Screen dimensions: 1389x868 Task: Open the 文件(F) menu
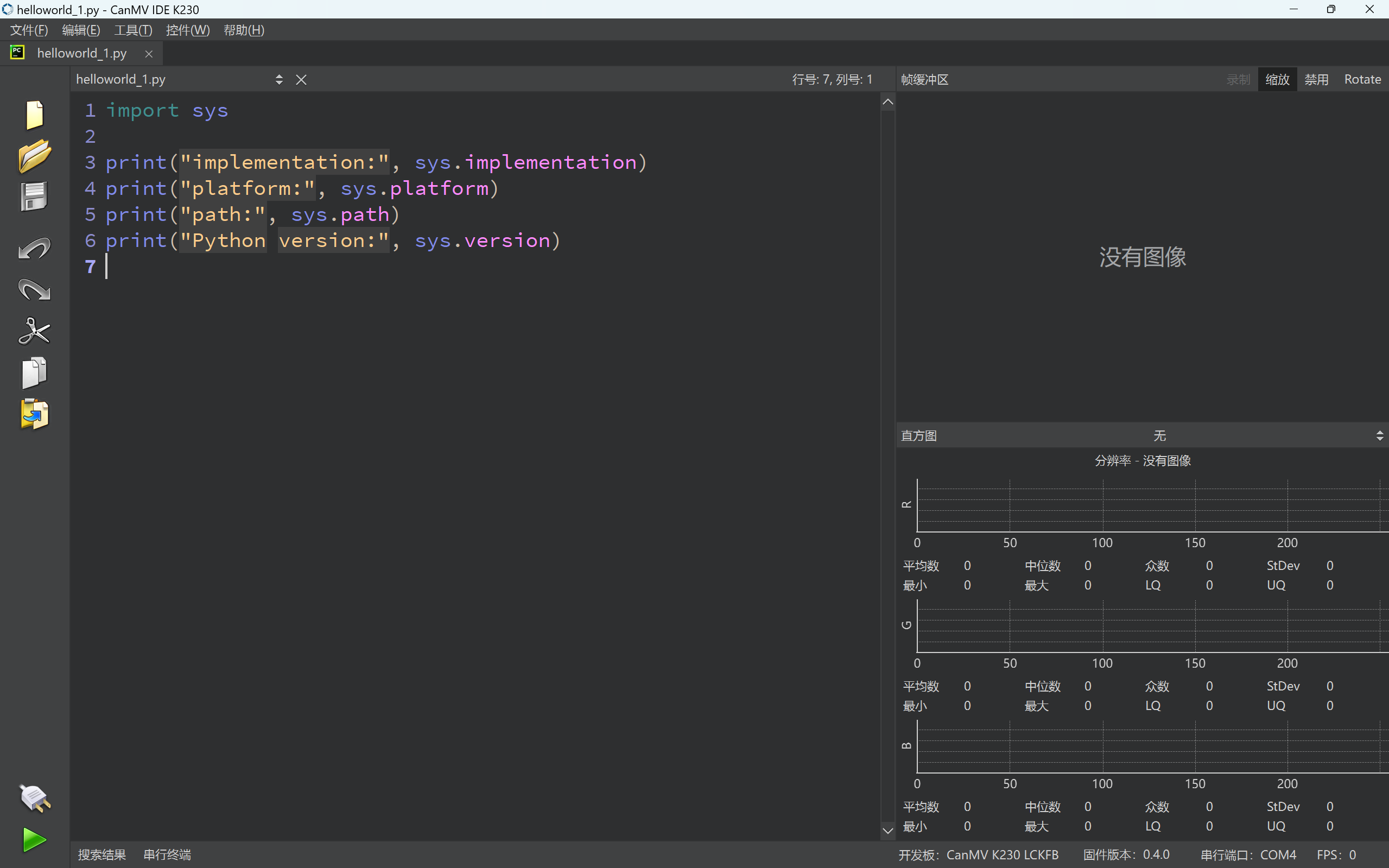pyautogui.click(x=29, y=30)
